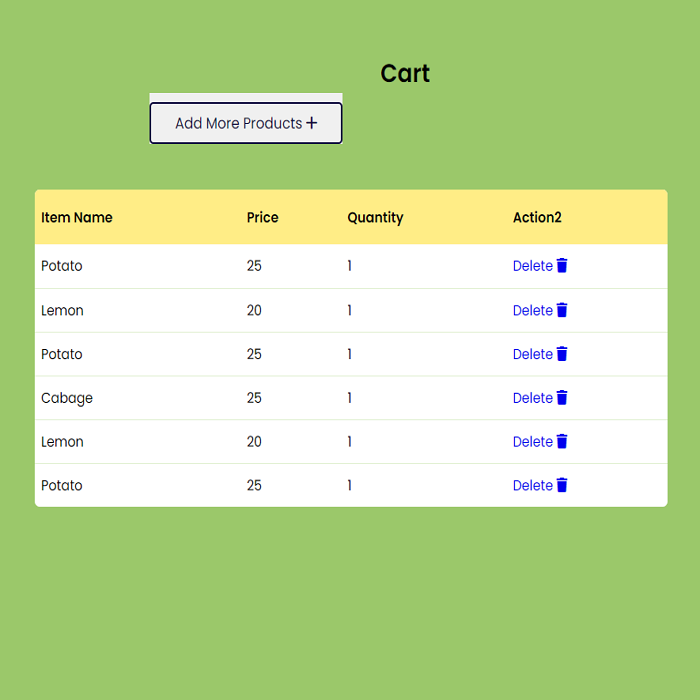This screenshot has width=700, height=700.
Task: Select the Price column header
Action: (263, 218)
